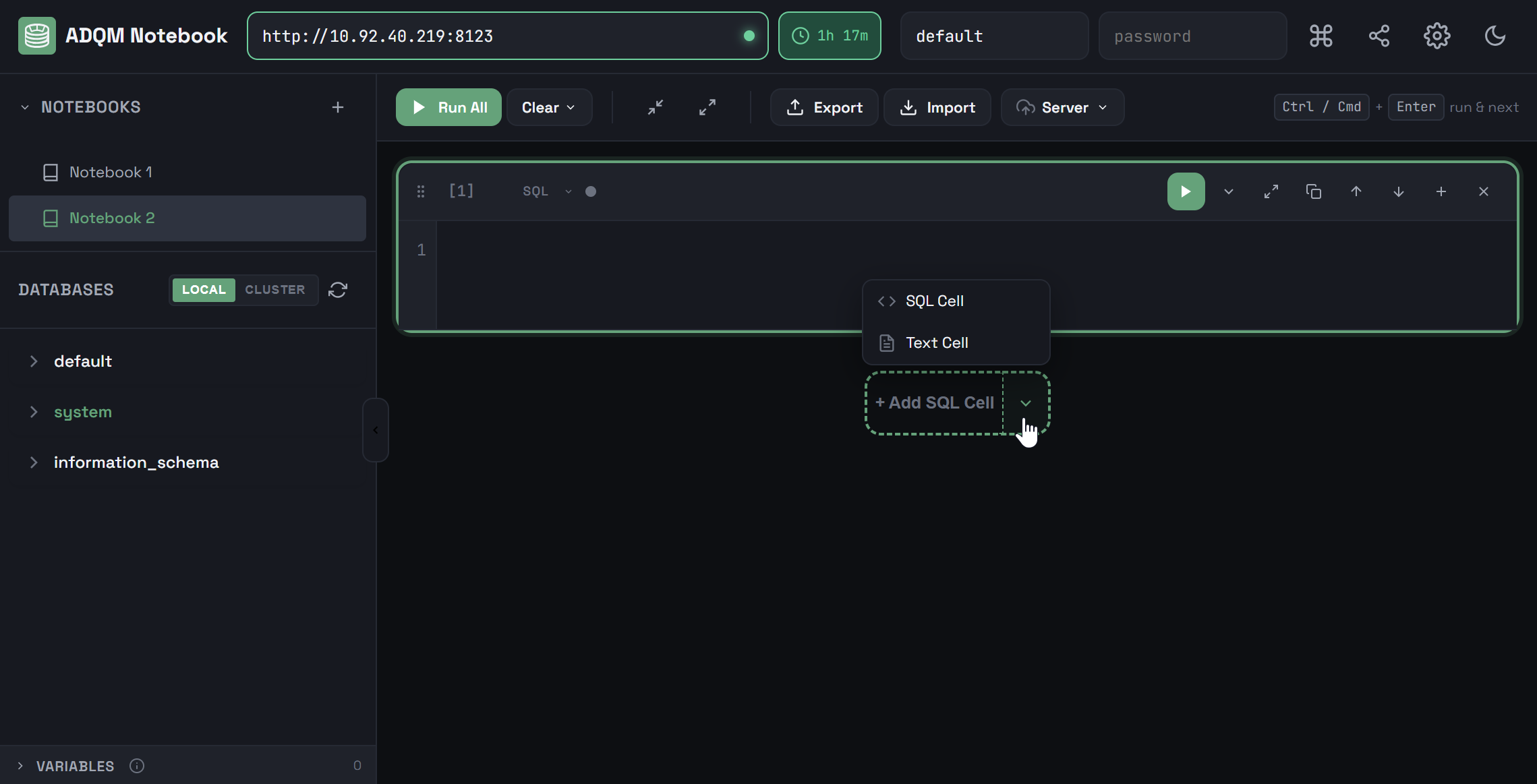Run the current SQL cell
1537x784 pixels.
click(1185, 191)
